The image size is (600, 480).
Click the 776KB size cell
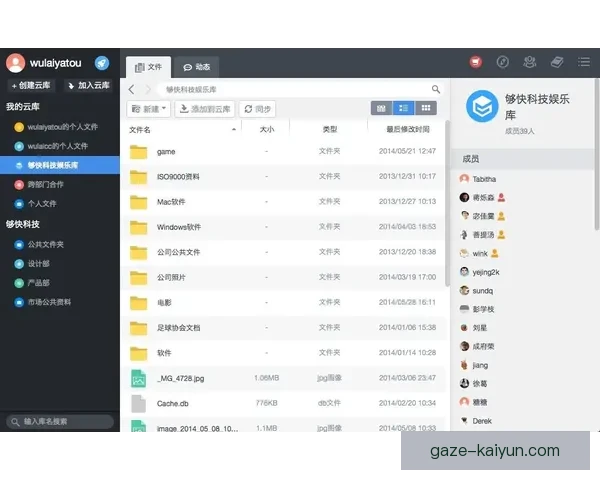click(x=266, y=403)
